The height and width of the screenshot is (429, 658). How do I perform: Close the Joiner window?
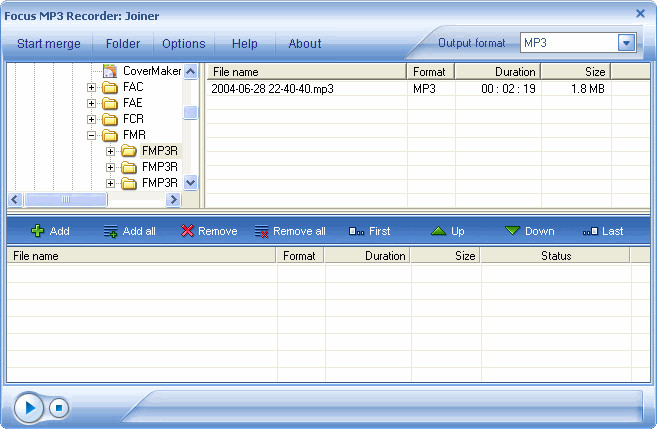coord(640,13)
